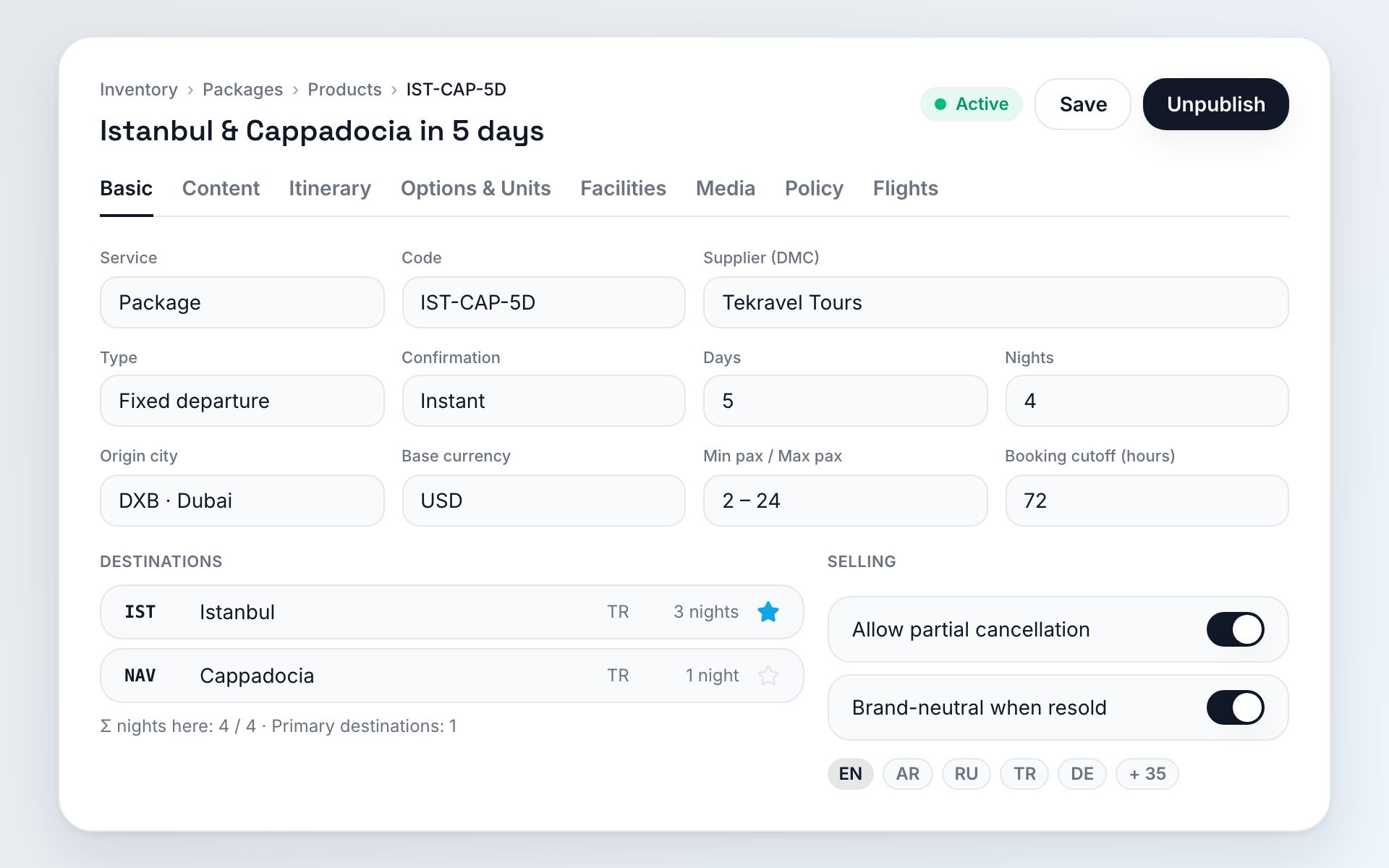Screen dimensions: 1389x868
Task: Go to Inventory in the breadcrumb
Action: pos(139,90)
